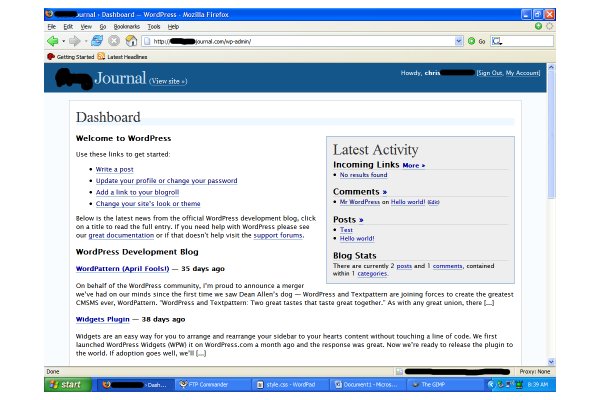600x400 pixels.
Task: Click the Proxy: None status bar item
Action: point(535,372)
